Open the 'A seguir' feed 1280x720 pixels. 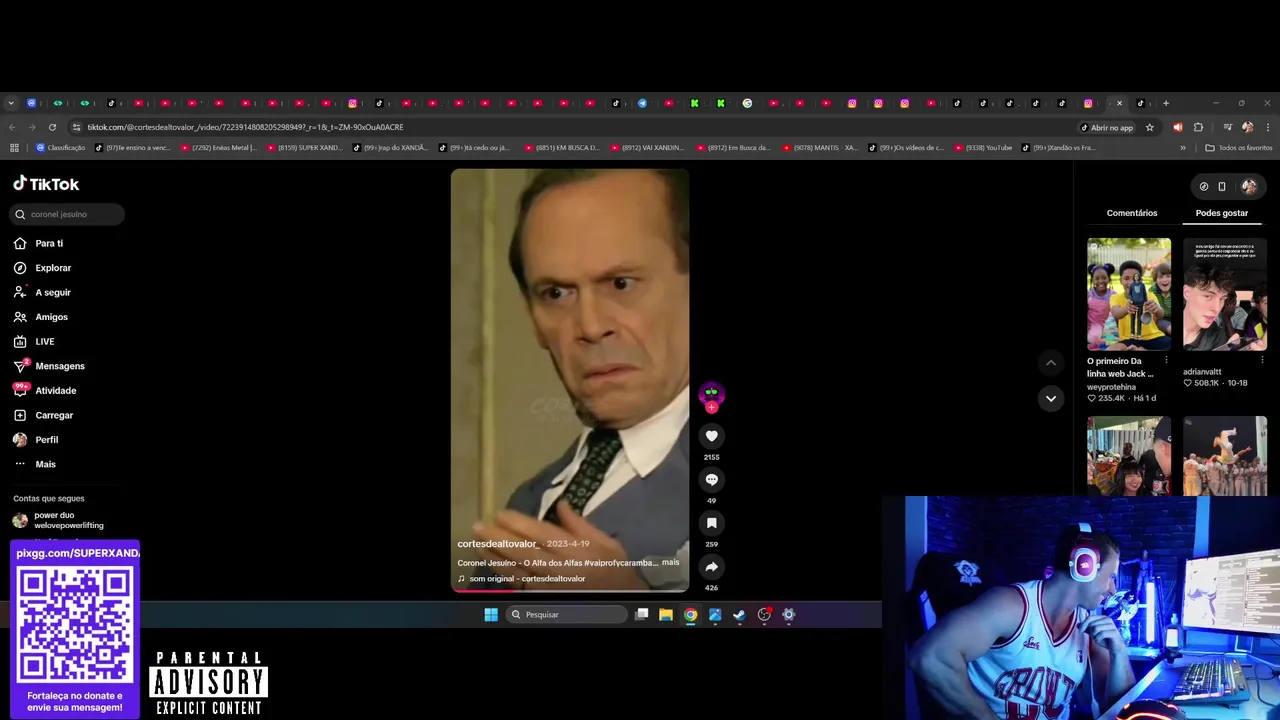coord(42,292)
